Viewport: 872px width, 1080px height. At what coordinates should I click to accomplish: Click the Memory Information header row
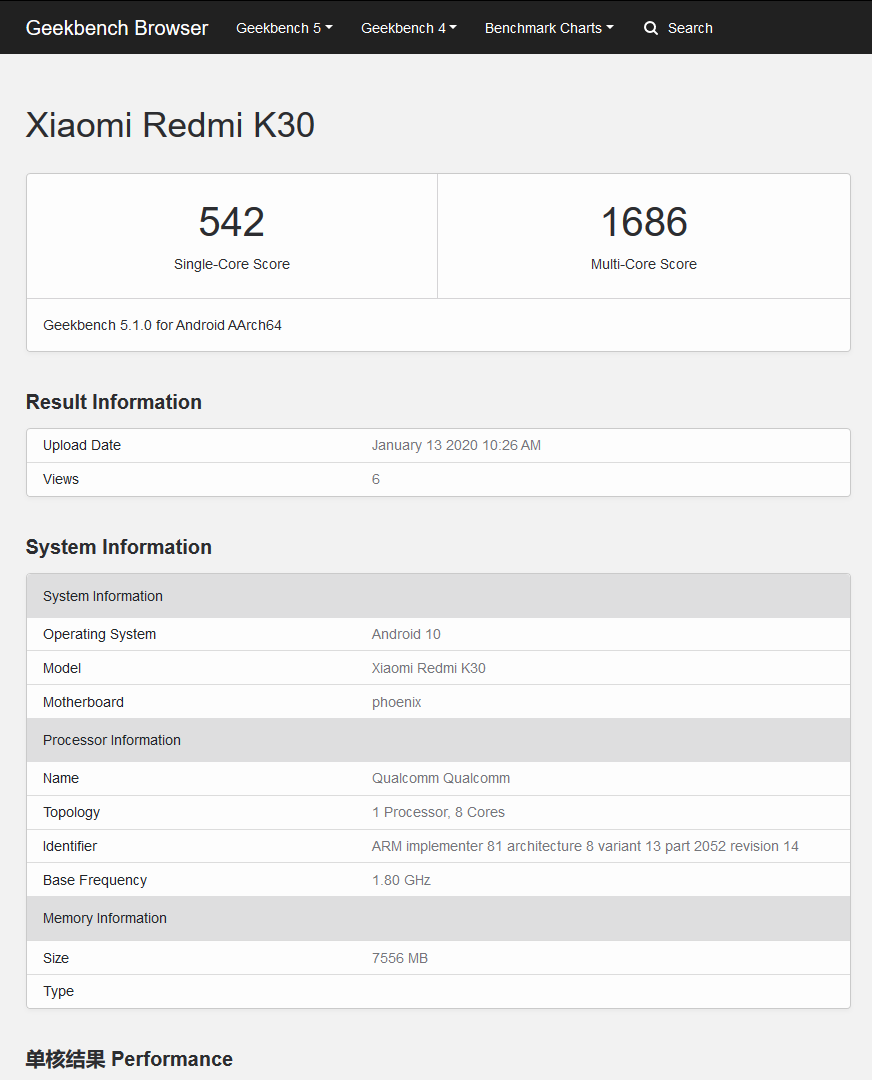pyautogui.click(x=438, y=918)
